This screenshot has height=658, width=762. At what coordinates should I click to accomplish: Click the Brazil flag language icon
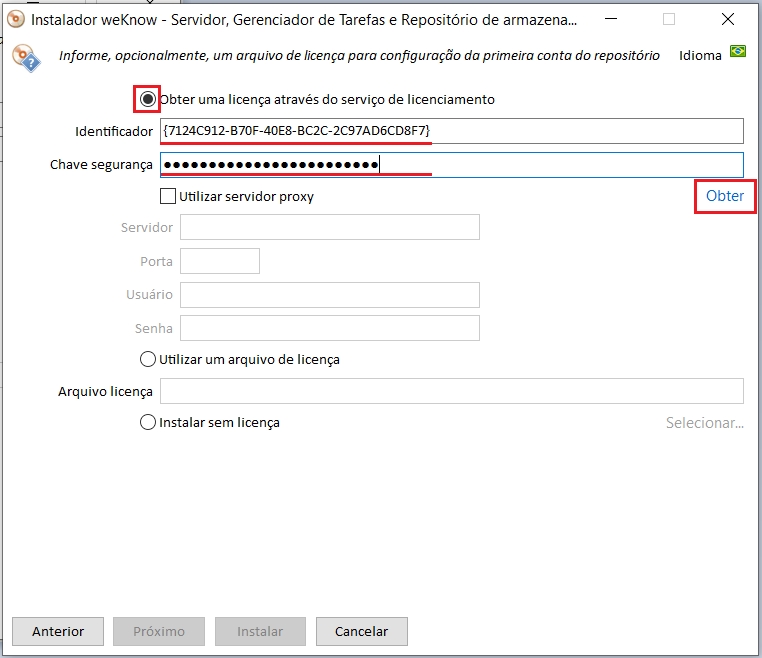(738, 52)
